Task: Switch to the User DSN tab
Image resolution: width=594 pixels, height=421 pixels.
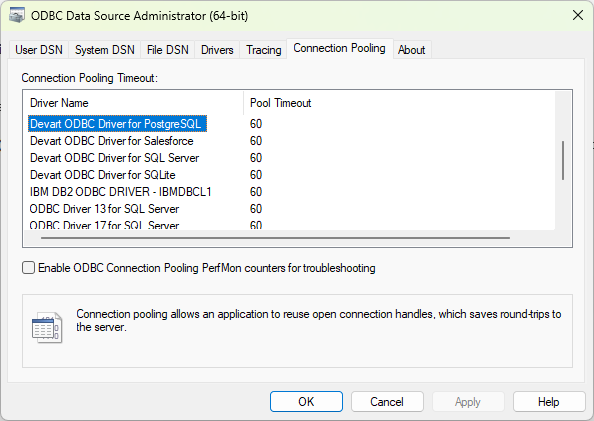Action: [x=39, y=50]
